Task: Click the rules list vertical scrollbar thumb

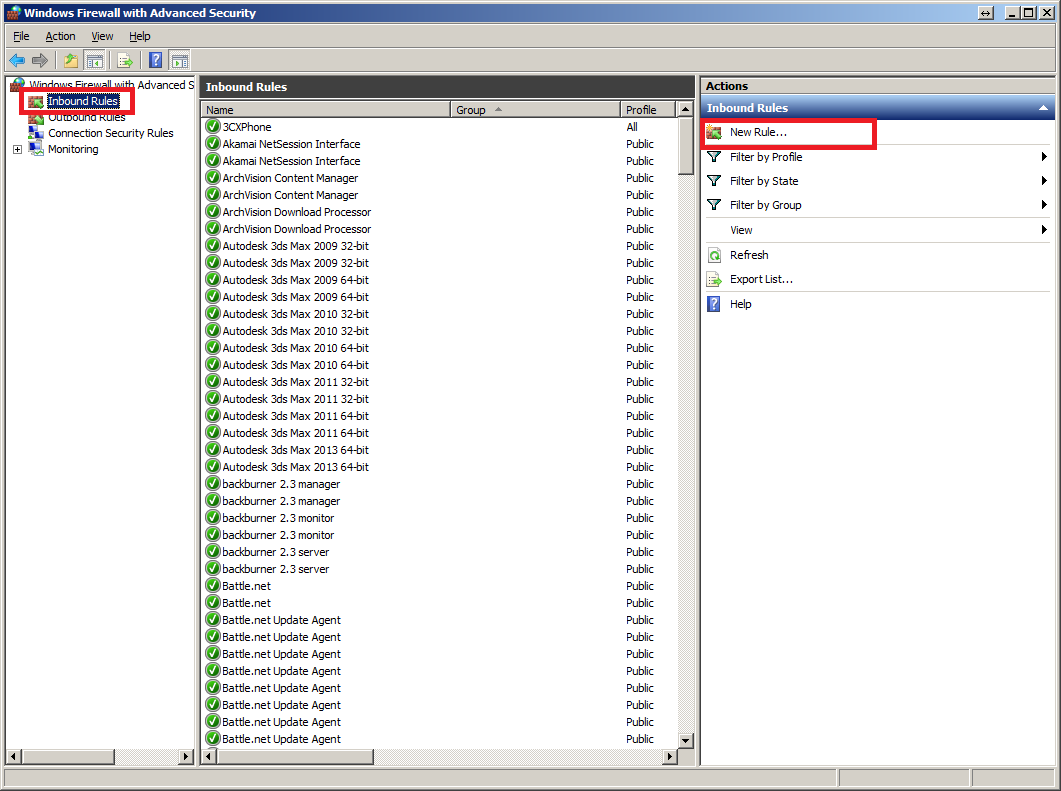Action: tap(685, 145)
